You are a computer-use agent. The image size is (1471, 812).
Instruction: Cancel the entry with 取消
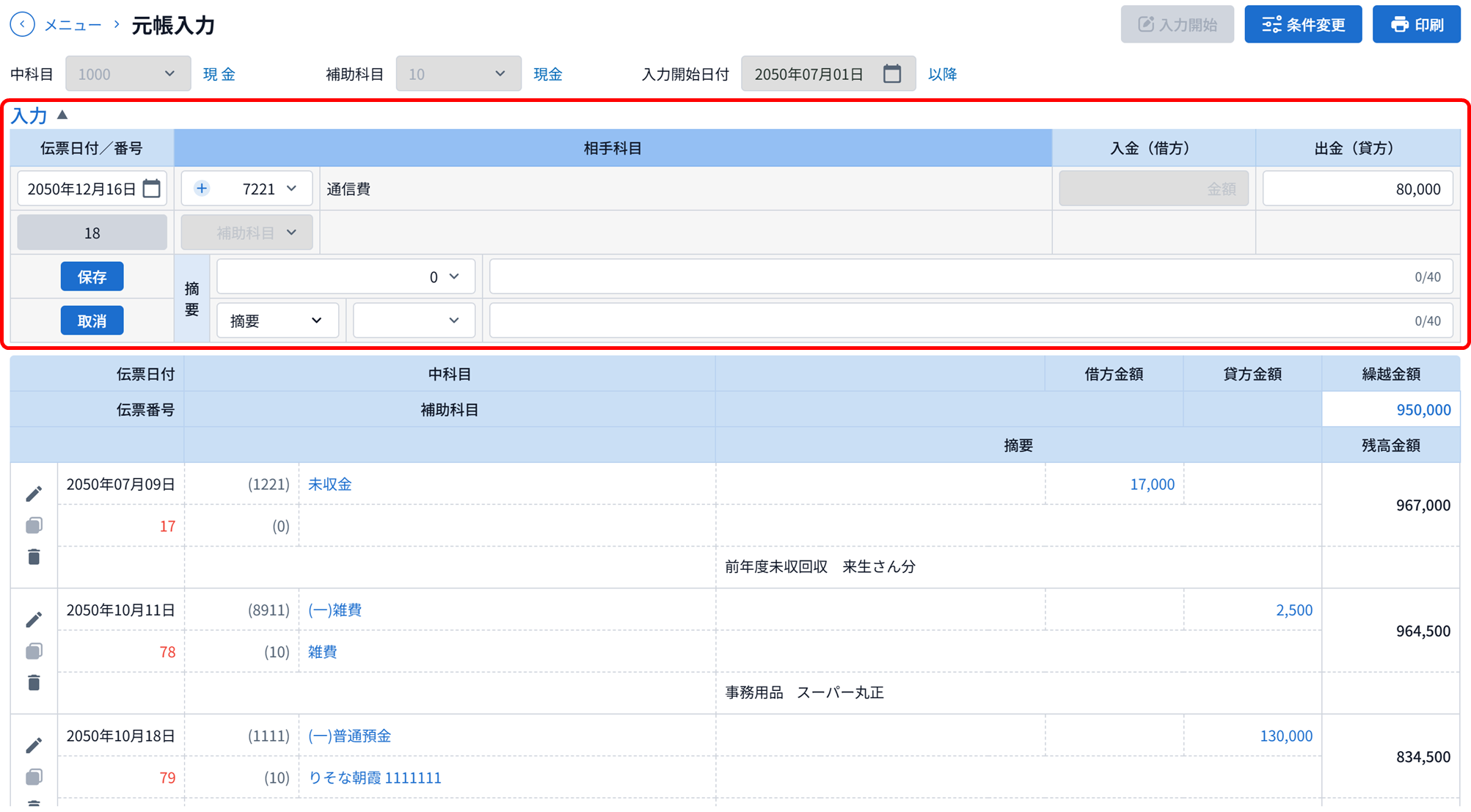click(x=92, y=321)
